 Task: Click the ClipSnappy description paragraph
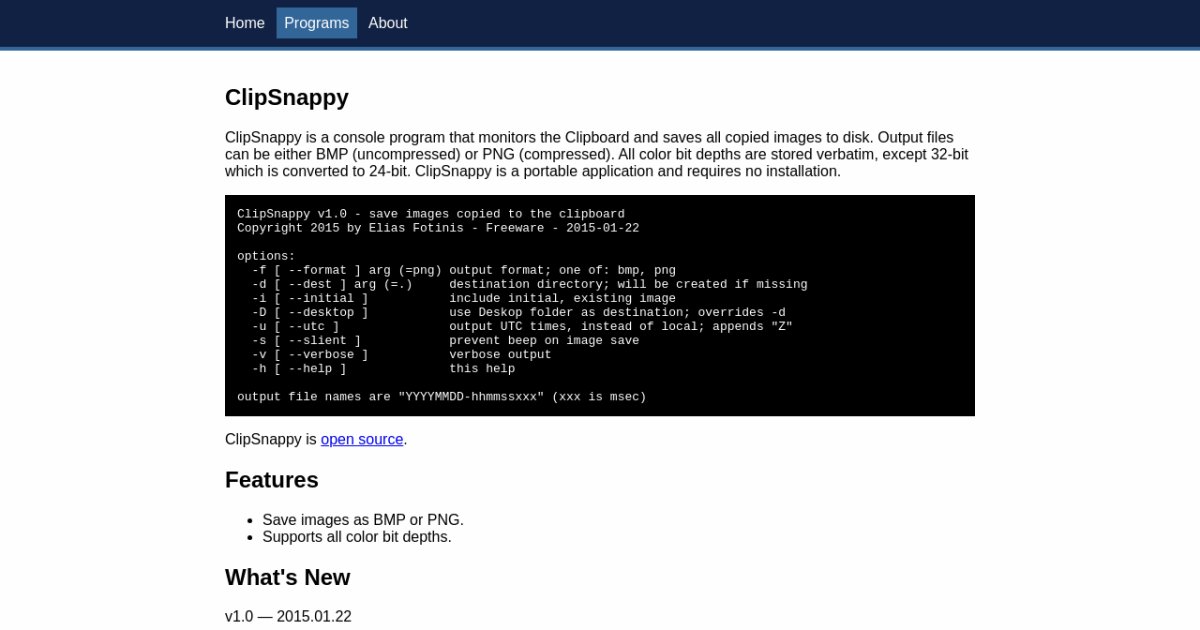pos(598,154)
